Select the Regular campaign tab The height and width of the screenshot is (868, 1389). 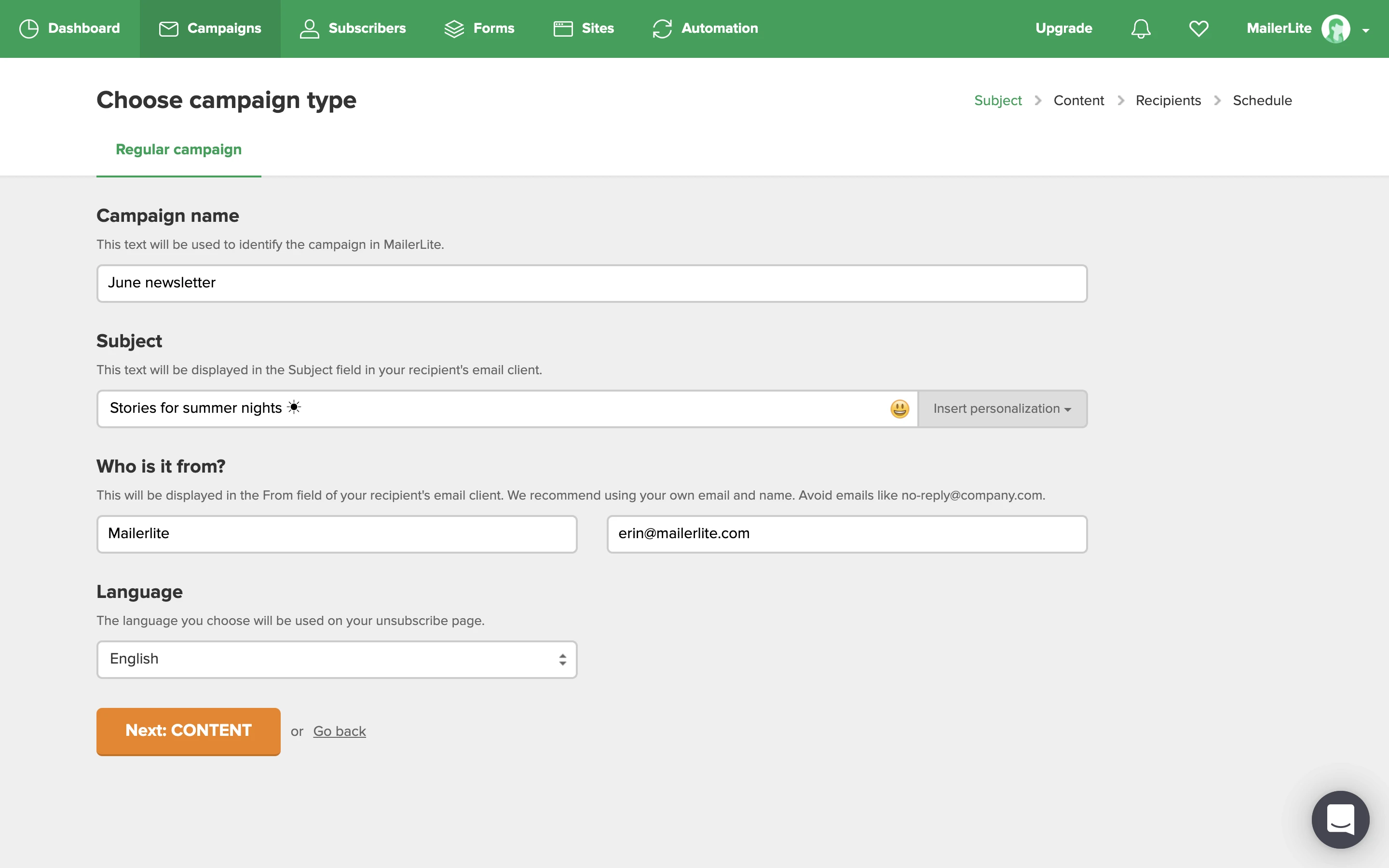178,149
